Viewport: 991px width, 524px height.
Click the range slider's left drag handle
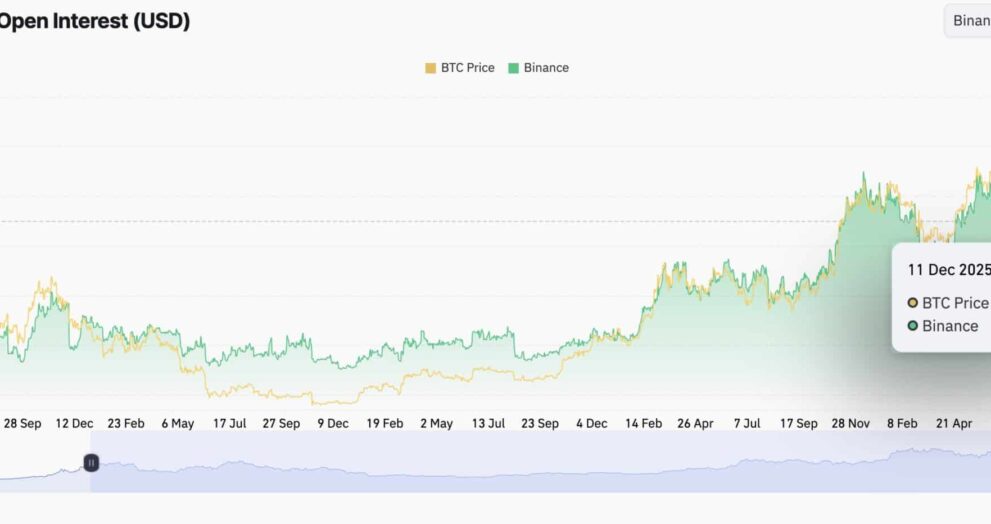[x=91, y=463]
